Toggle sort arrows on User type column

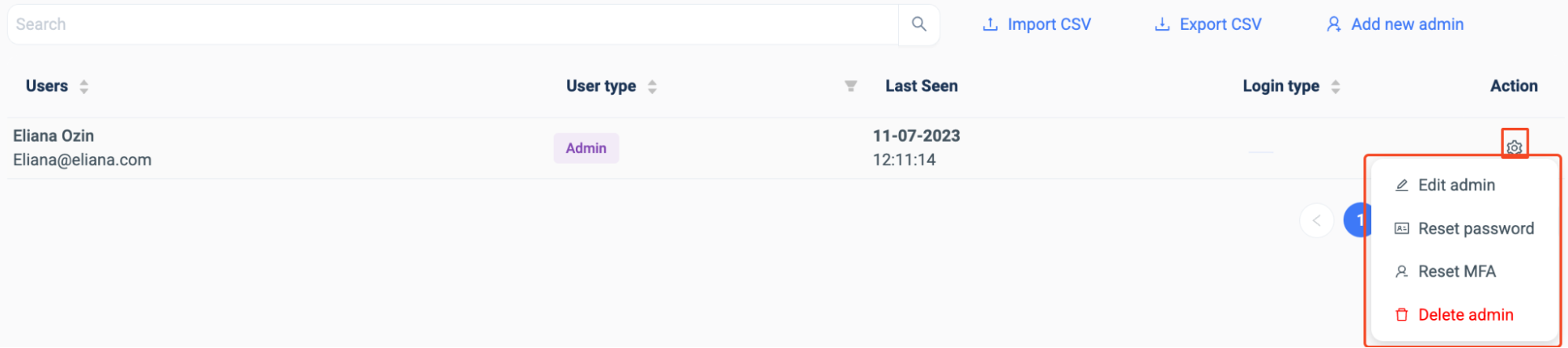click(652, 86)
